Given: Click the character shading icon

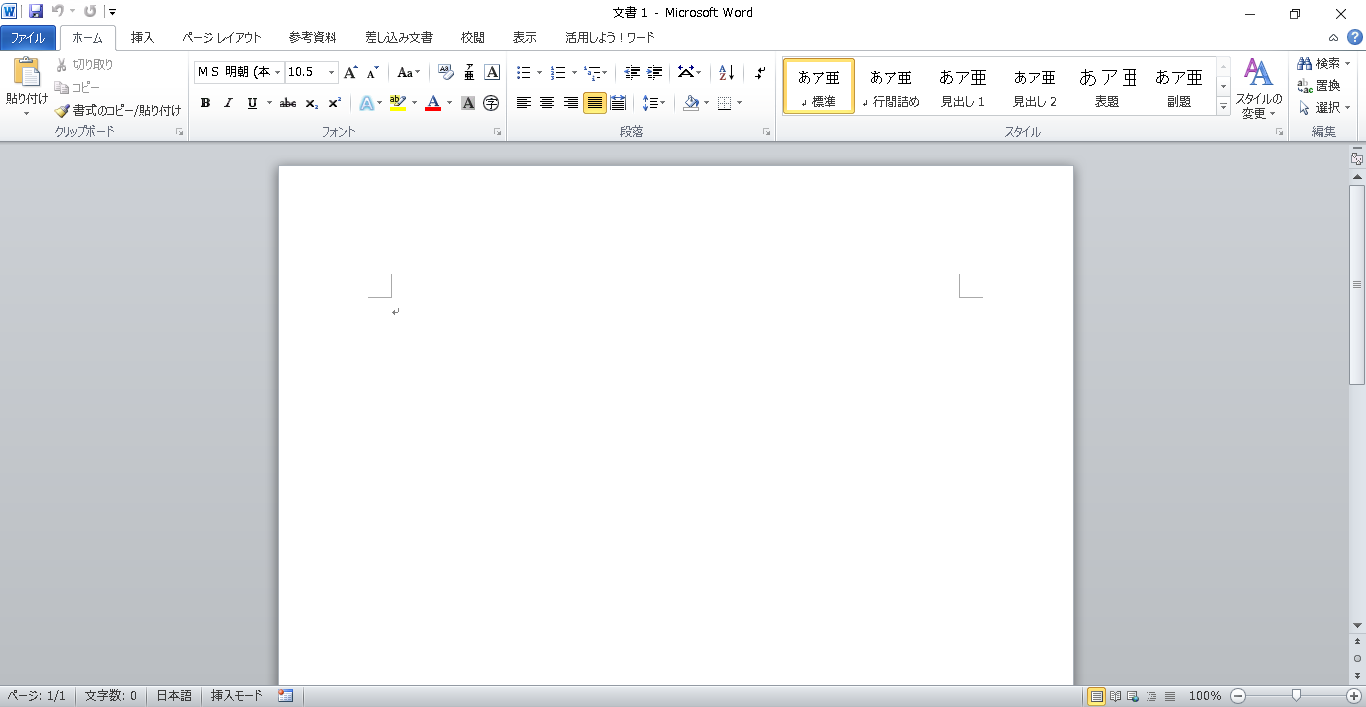Looking at the screenshot, I should (468, 103).
